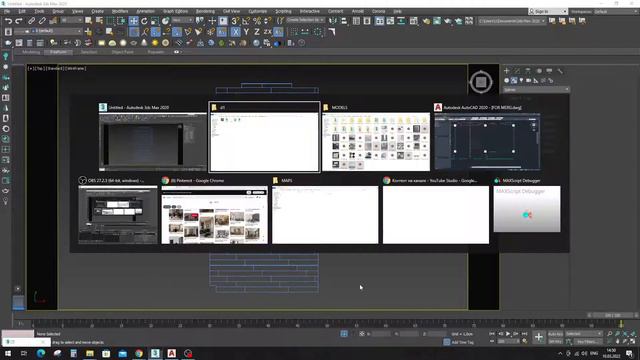
Task: Click the Redo arrow icon
Action: click(x=19, y=20)
